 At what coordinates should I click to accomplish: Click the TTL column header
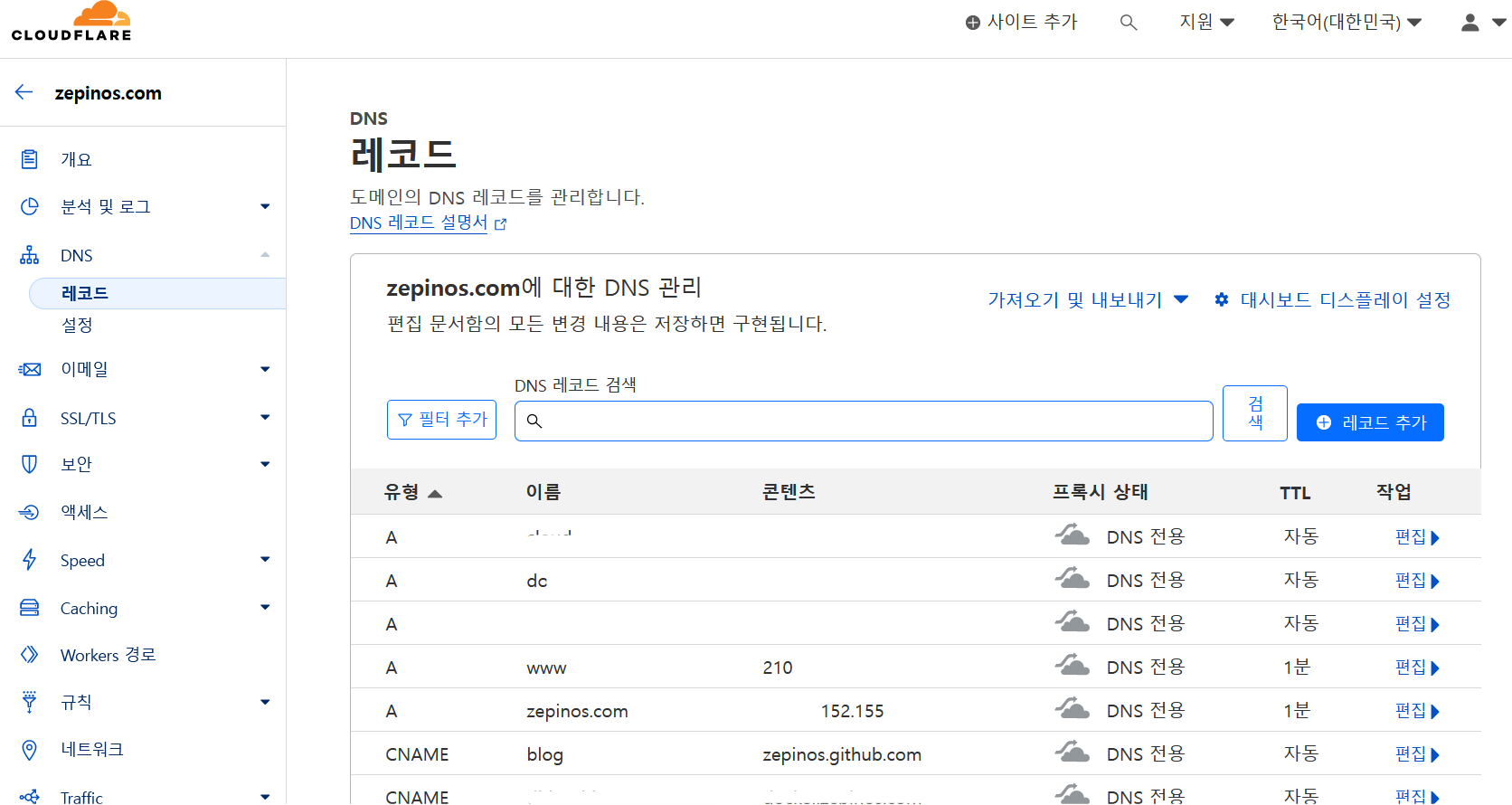click(x=1295, y=493)
